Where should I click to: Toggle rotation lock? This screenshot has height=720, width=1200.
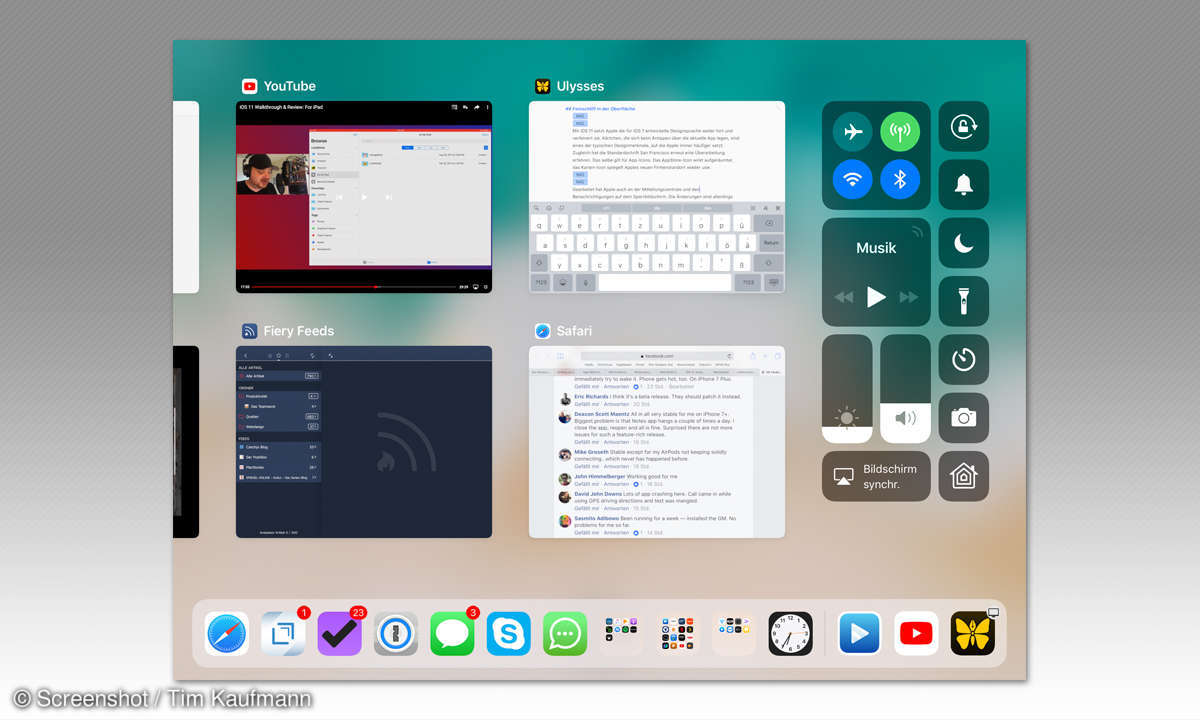964,126
